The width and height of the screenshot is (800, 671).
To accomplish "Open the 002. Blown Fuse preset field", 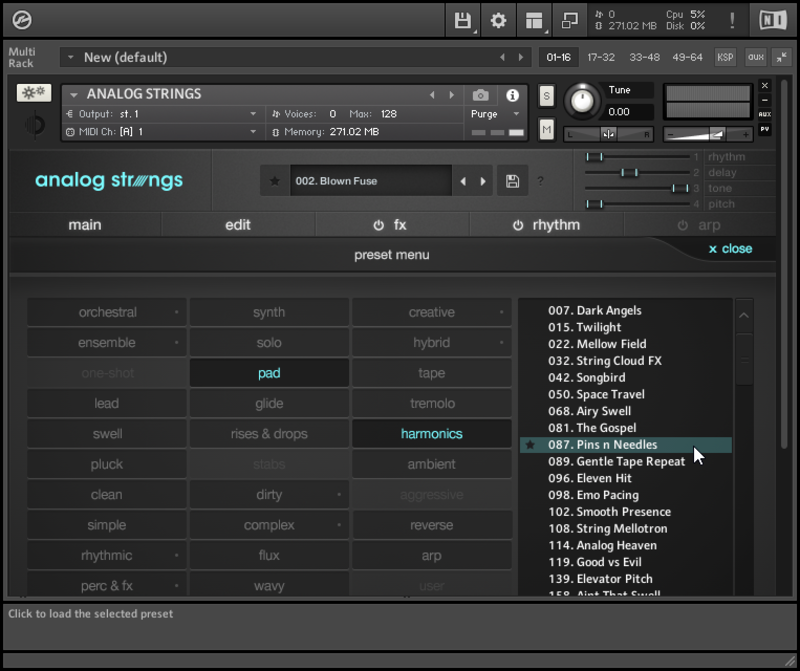I will tap(371, 181).
